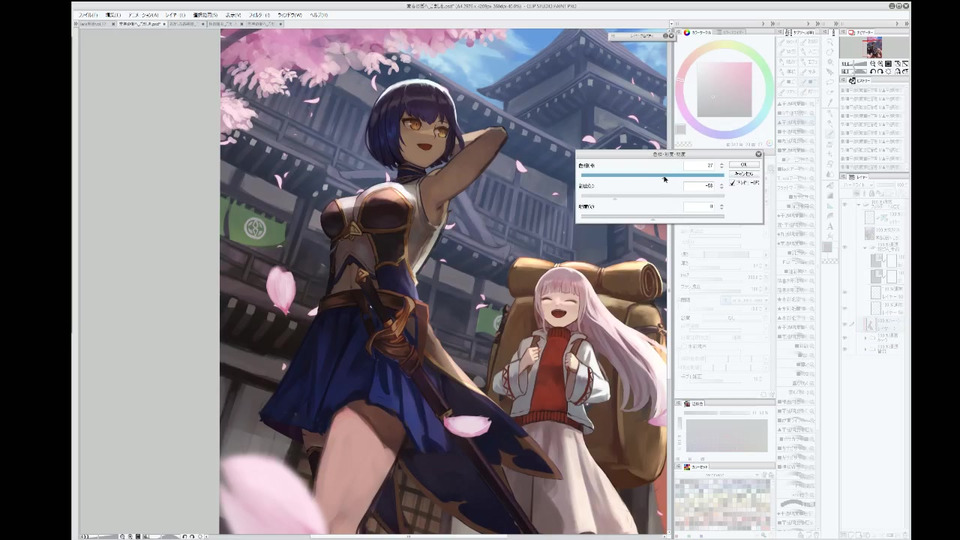Select the Text tool labeled A
This screenshot has width=960, height=540.
point(830,226)
